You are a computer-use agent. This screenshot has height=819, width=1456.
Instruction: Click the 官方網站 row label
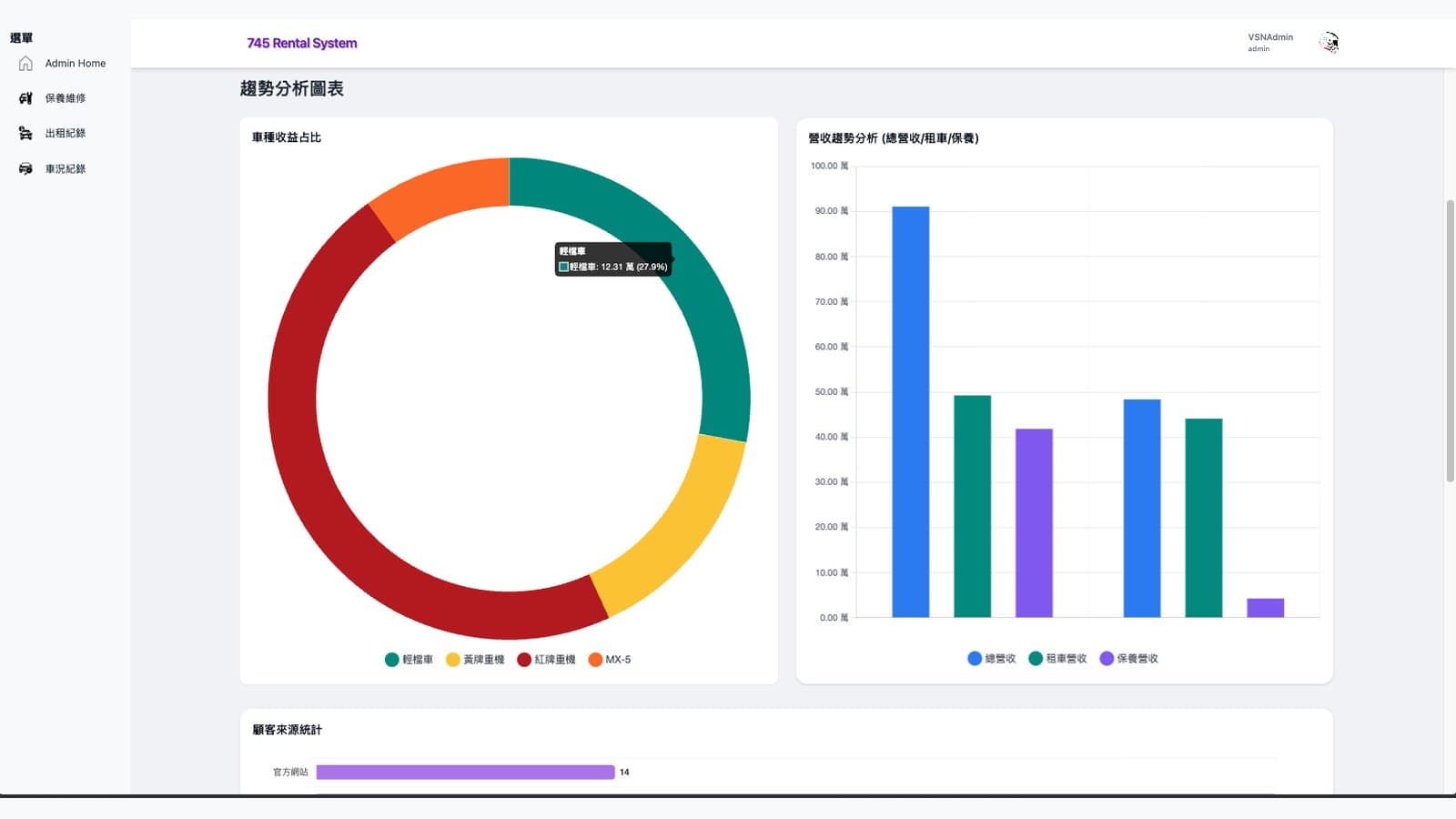point(290,773)
